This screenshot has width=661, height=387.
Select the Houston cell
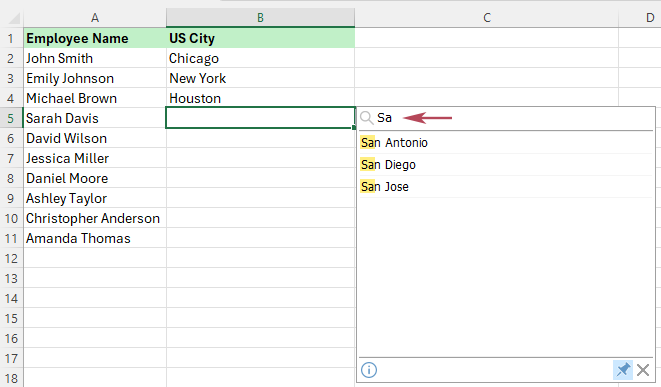(261, 98)
